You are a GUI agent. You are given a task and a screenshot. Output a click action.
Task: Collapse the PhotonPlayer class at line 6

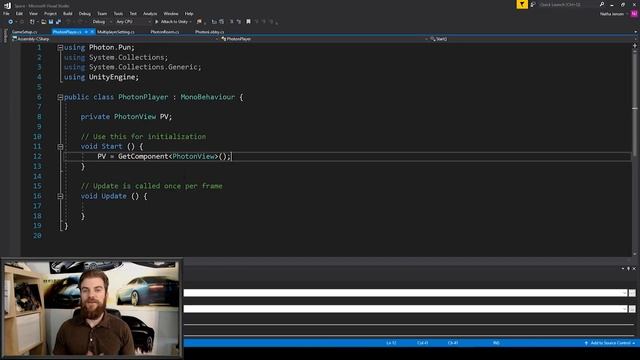(x=60, y=97)
